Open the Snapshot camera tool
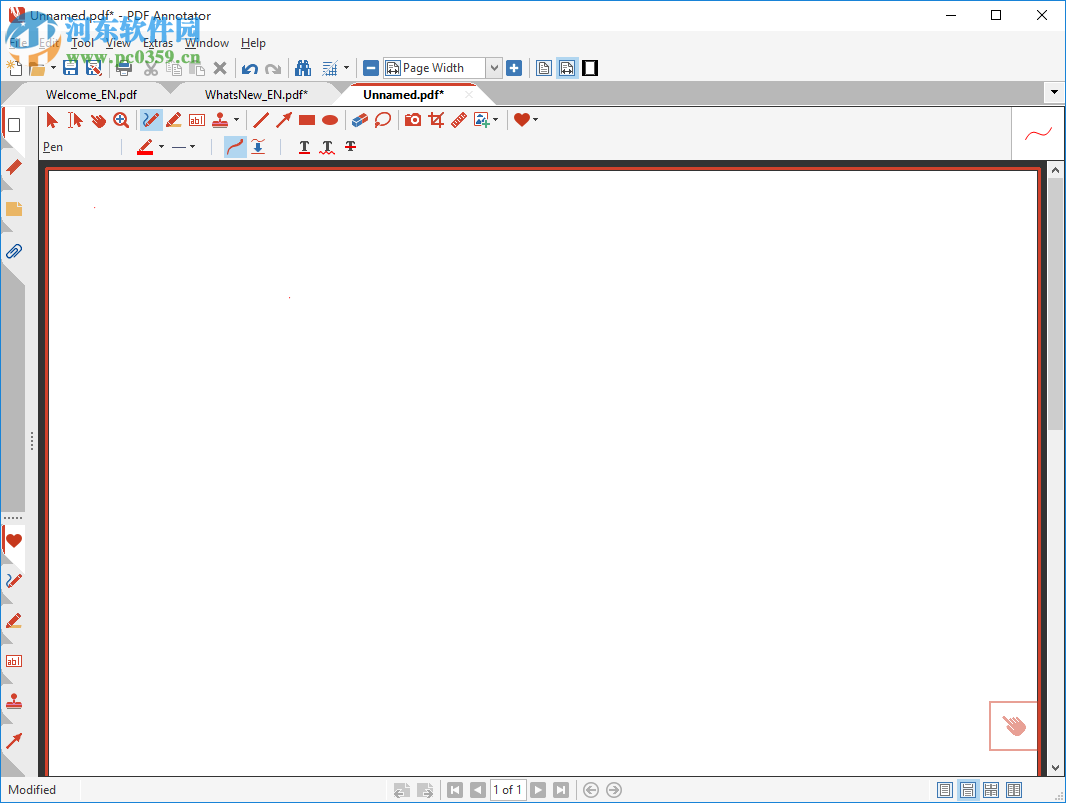This screenshot has width=1066, height=803. click(x=412, y=119)
